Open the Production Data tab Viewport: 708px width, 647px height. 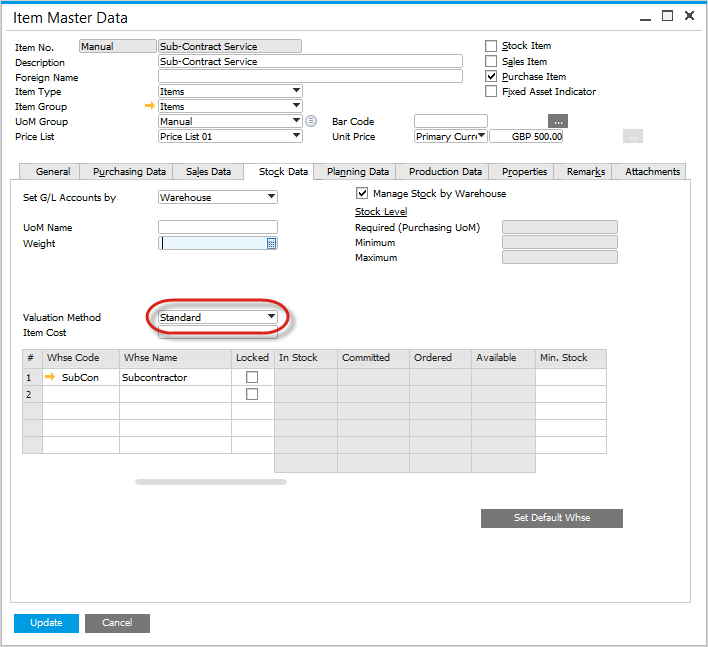pos(445,172)
